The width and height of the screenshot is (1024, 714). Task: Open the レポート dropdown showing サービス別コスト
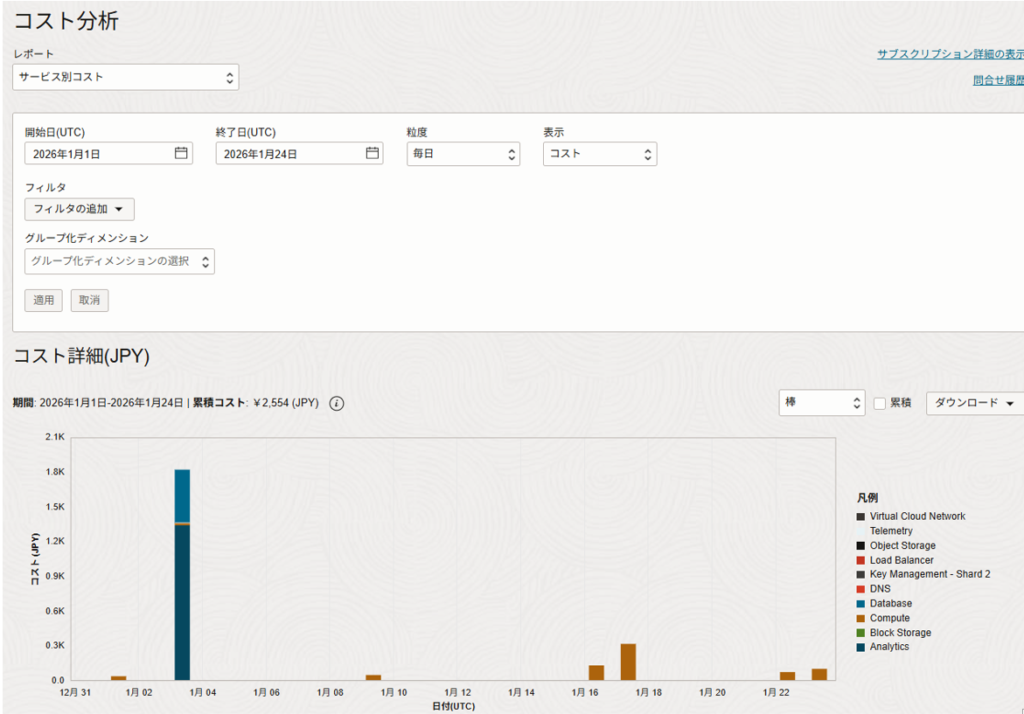coord(126,77)
